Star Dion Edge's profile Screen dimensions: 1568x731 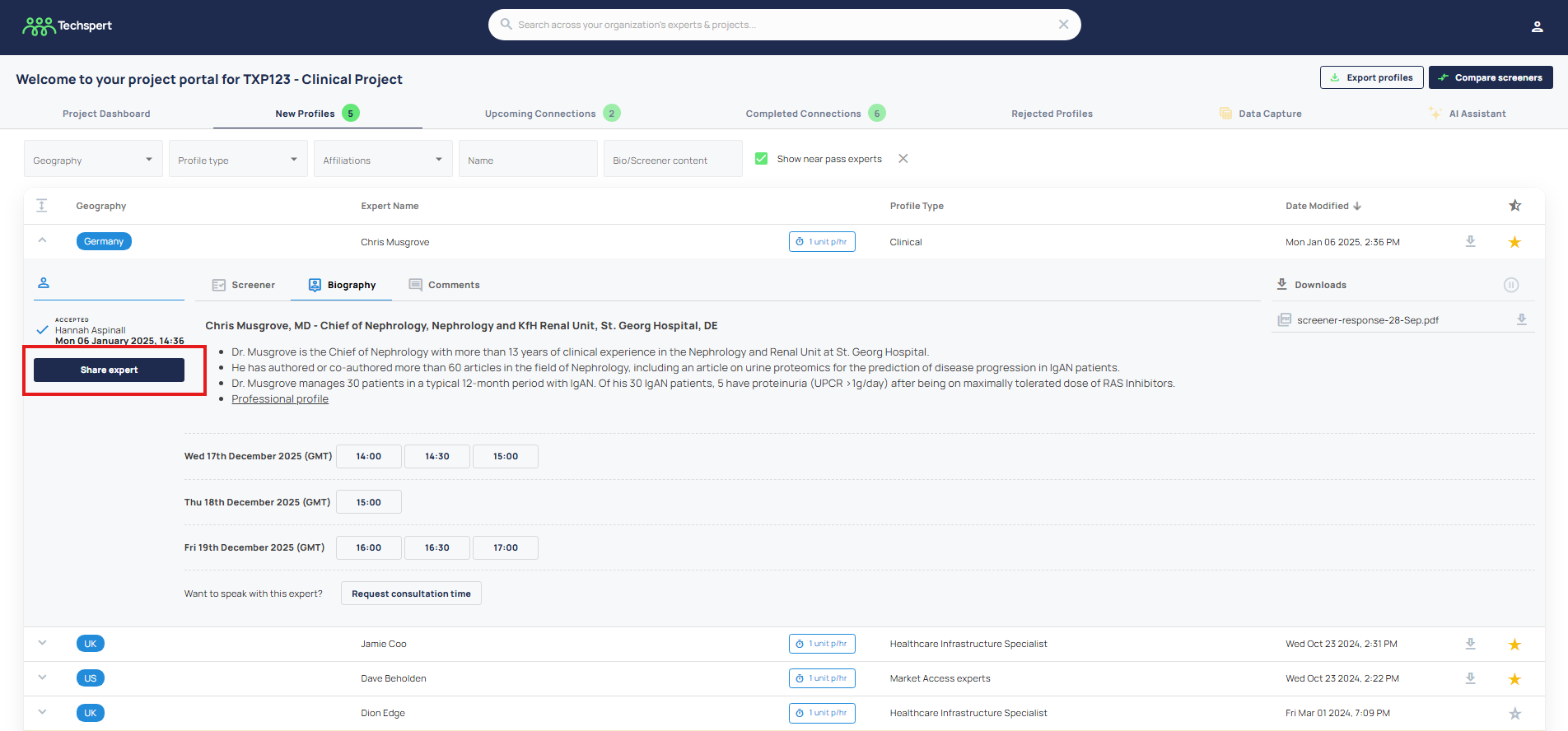point(1514,714)
